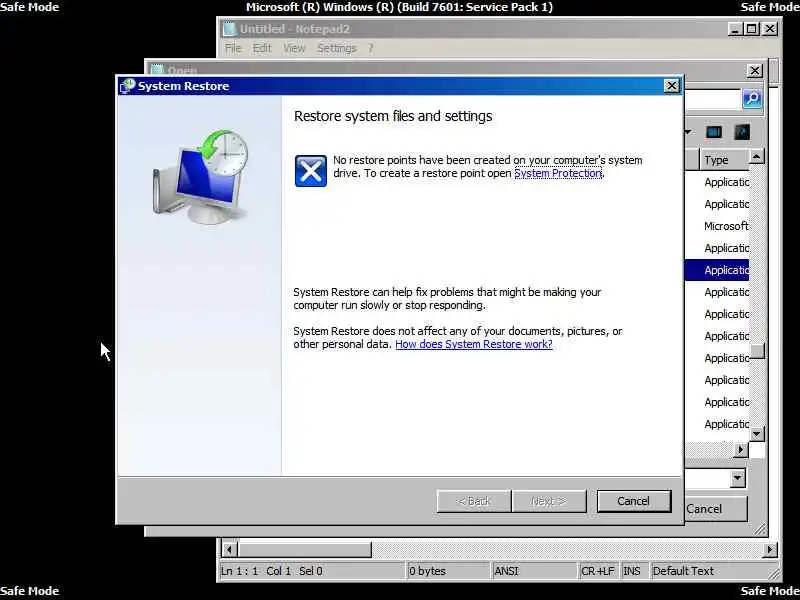
Task: Click the view layout icon in Open dialog
Action: [x=714, y=133]
